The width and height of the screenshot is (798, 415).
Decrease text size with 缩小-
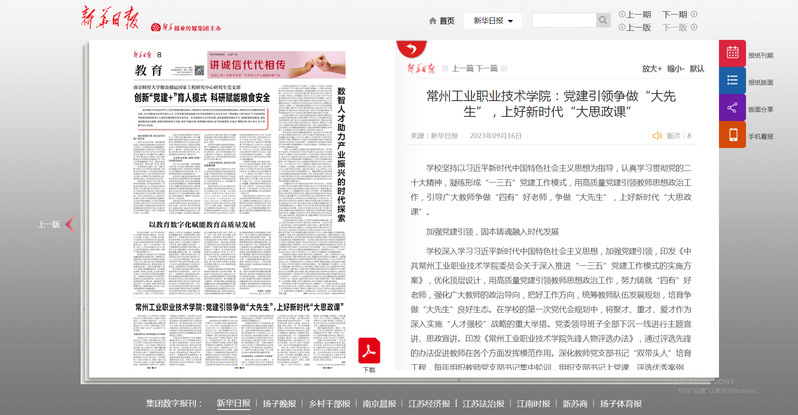[x=675, y=69]
